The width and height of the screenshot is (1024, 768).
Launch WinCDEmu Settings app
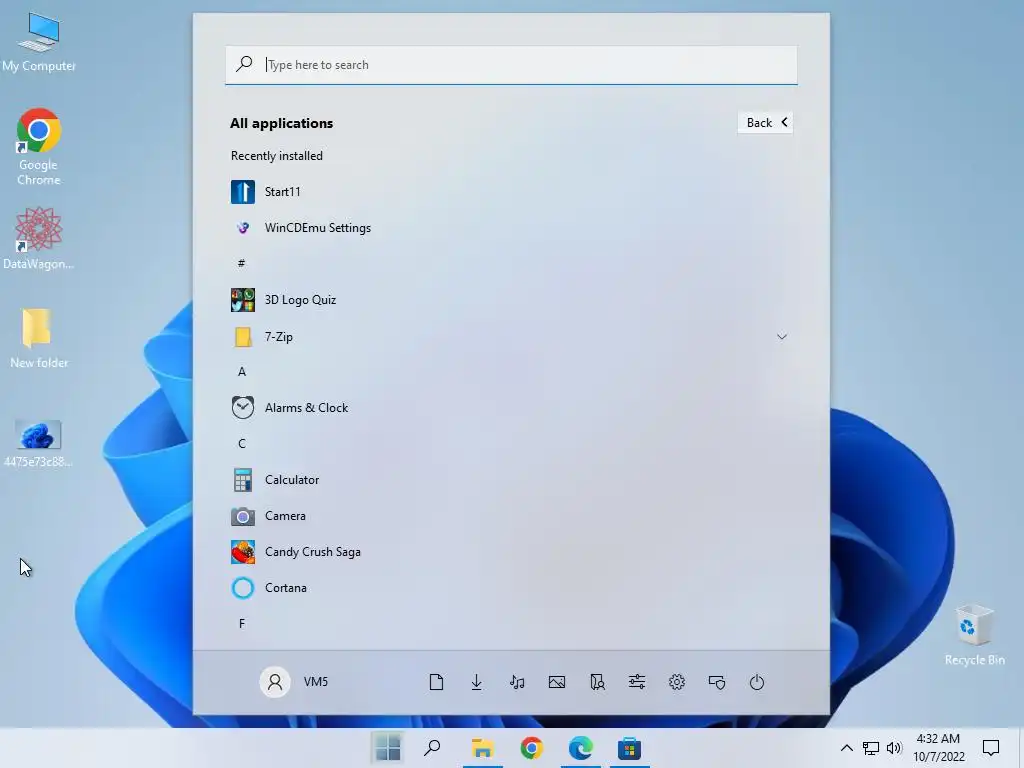pos(511,227)
